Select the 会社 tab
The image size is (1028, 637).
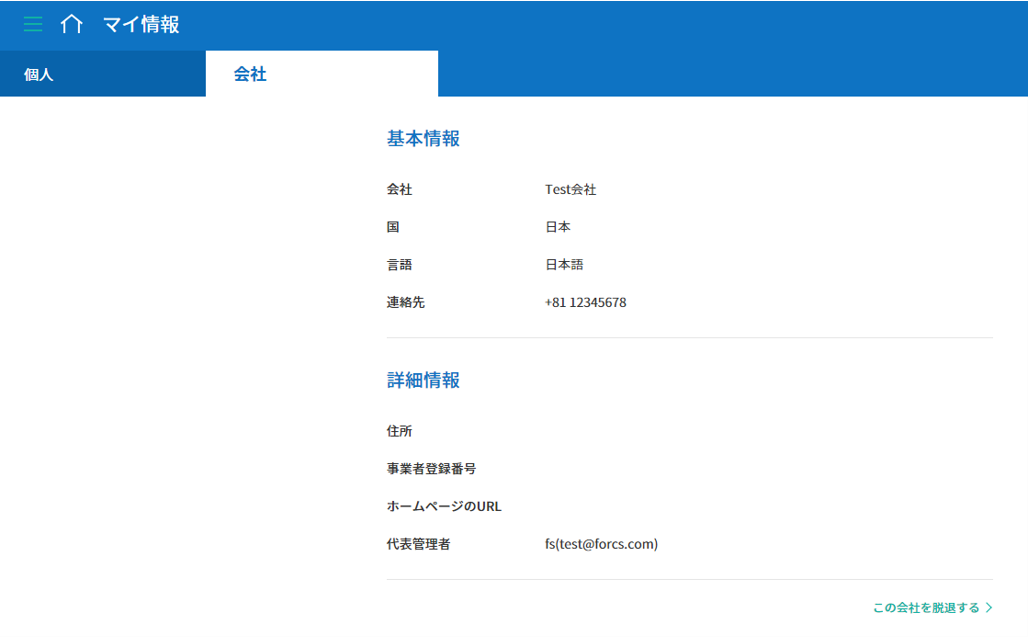point(250,74)
